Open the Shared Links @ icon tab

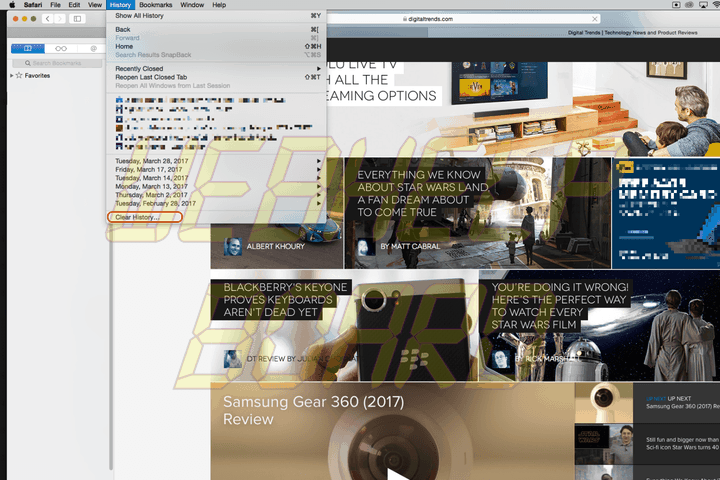click(x=93, y=48)
